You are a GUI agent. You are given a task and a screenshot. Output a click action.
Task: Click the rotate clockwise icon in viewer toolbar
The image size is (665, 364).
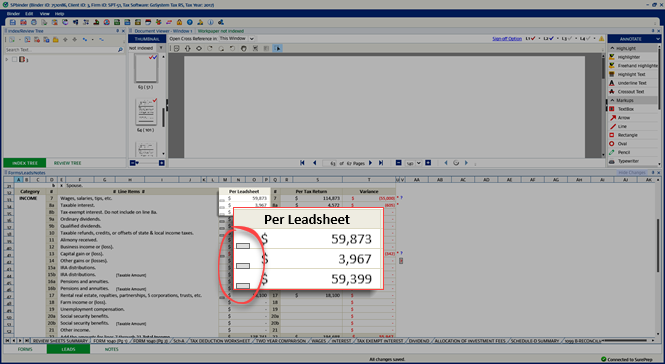(x=210, y=48)
